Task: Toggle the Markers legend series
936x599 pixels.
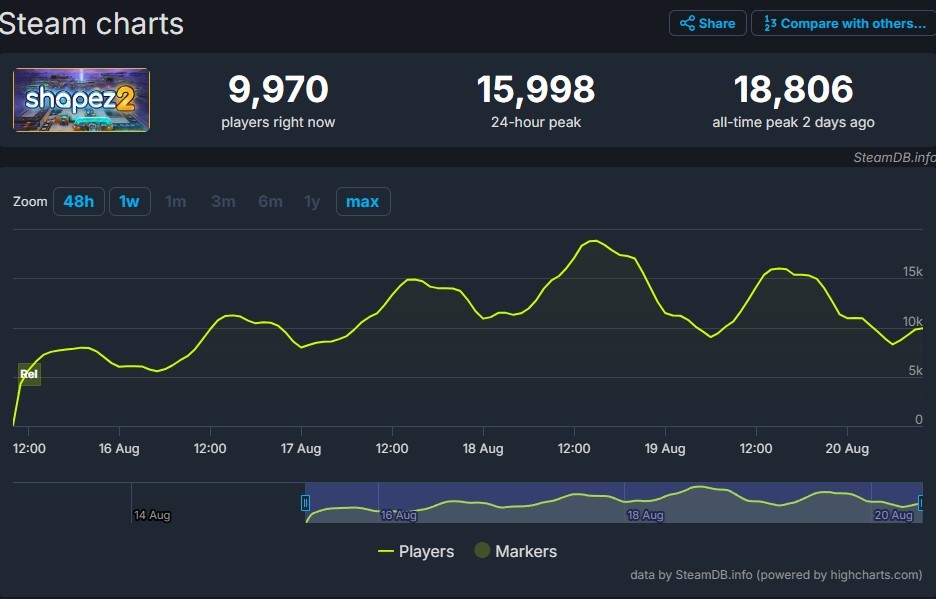Action: 516,551
